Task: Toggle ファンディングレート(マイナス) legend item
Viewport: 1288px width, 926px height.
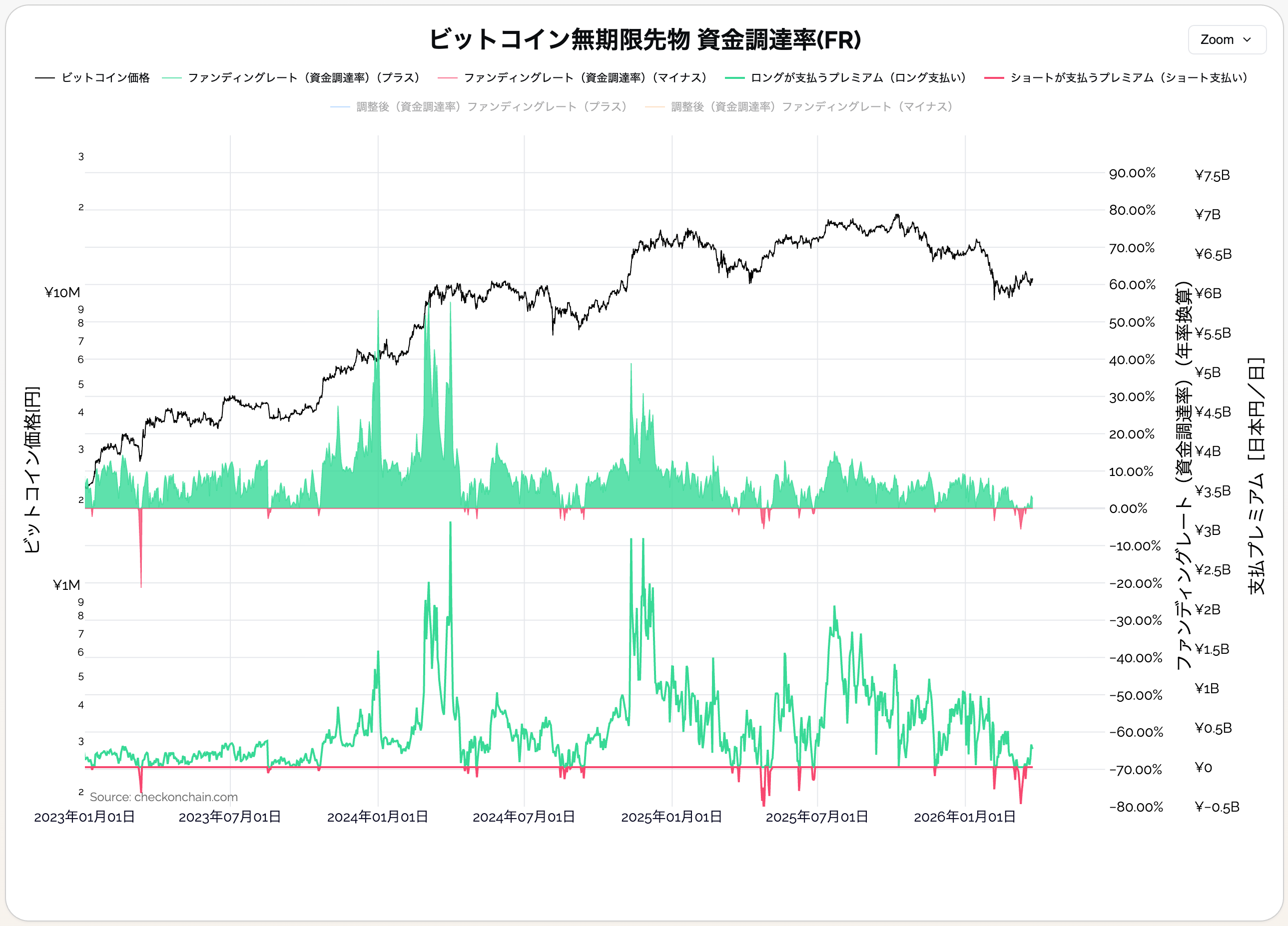Action: [x=585, y=78]
